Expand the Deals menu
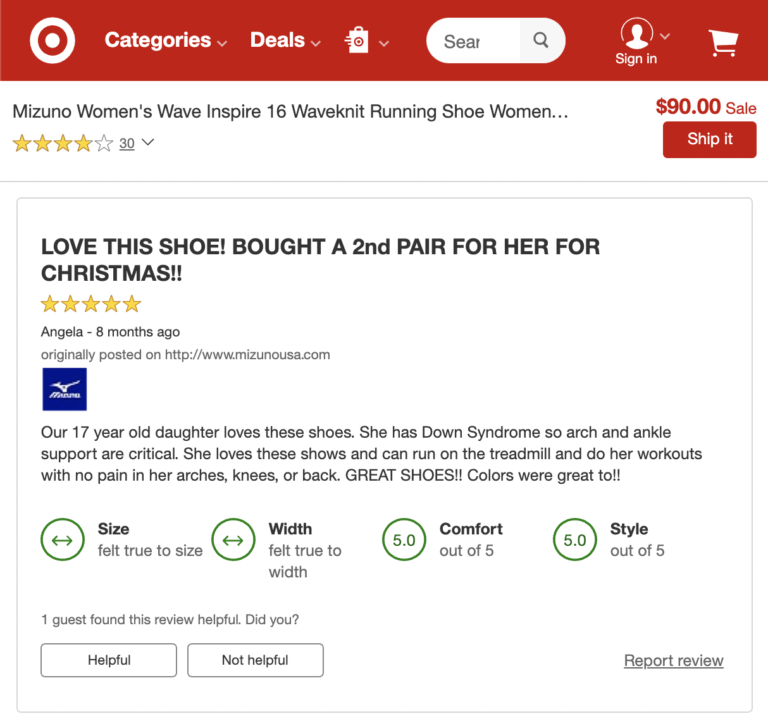768x721 pixels. click(285, 41)
